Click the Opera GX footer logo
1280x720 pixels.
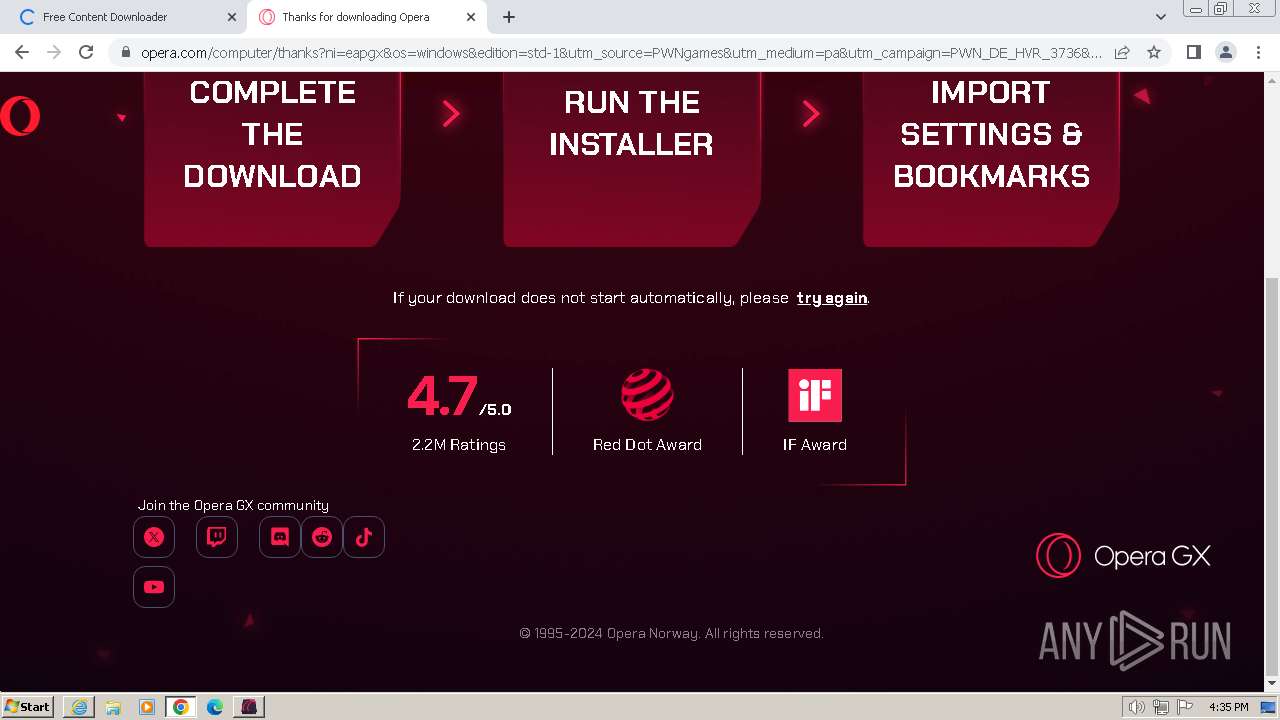click(x=1123, y=556)
